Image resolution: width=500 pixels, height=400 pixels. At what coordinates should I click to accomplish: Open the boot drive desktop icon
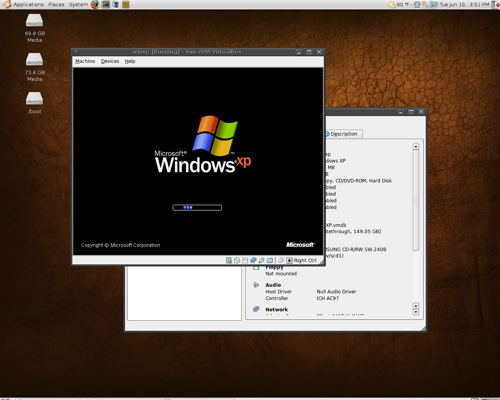pyautogui.click(x=35, y=103)
